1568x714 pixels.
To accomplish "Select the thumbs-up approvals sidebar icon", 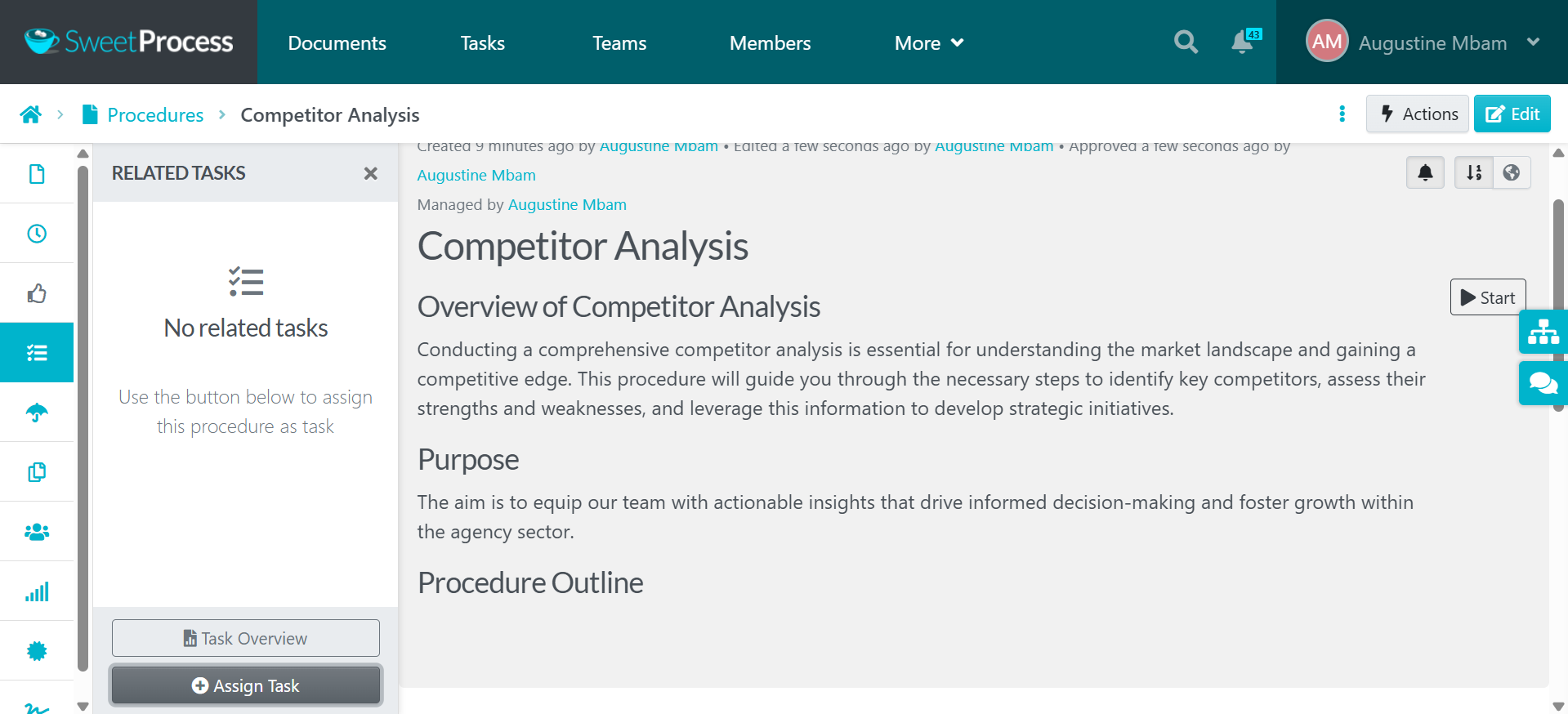I will [x=37, y=293].
